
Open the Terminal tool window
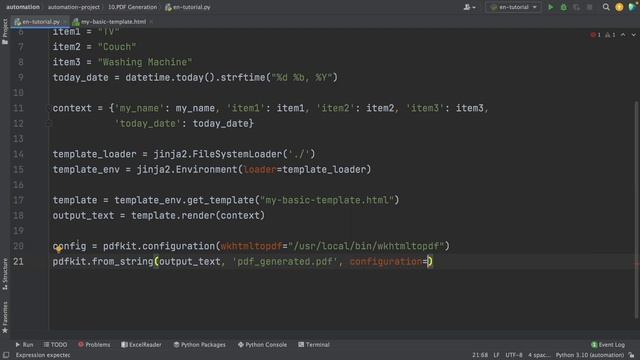tap(313, 344)
